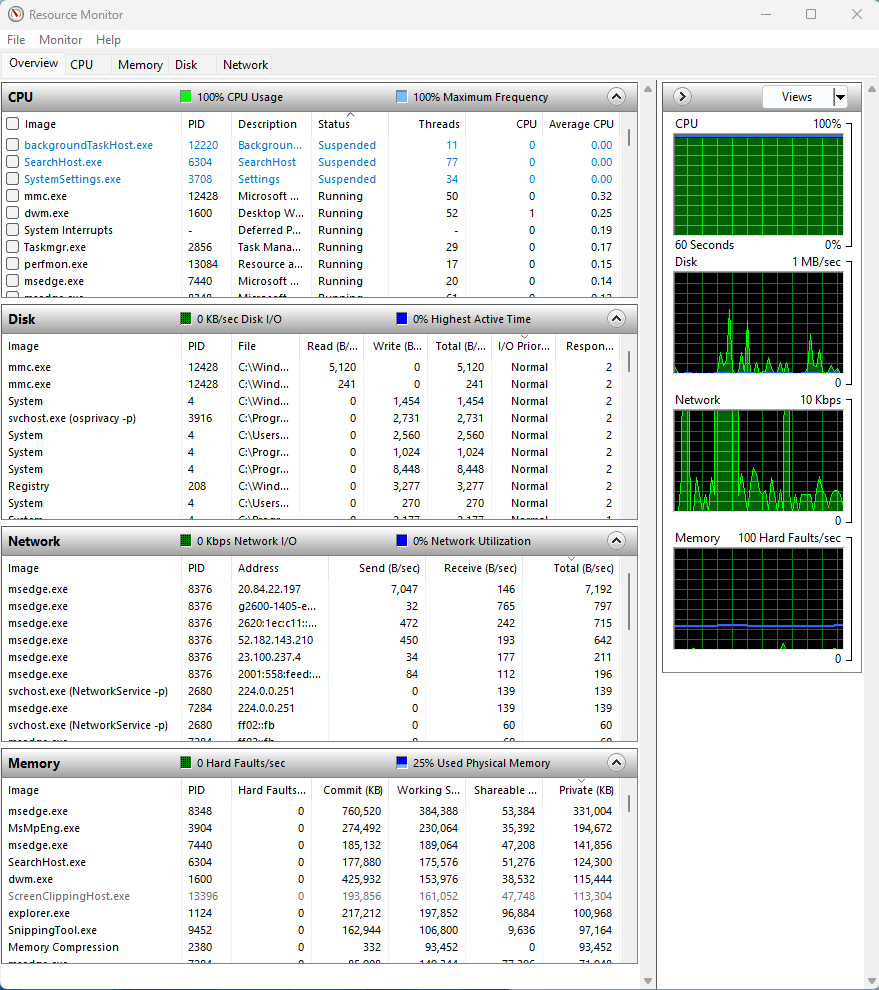Collapse the Memory section with its chevron
This screenshot has height=990, width=879.
[x=616, y=763]
